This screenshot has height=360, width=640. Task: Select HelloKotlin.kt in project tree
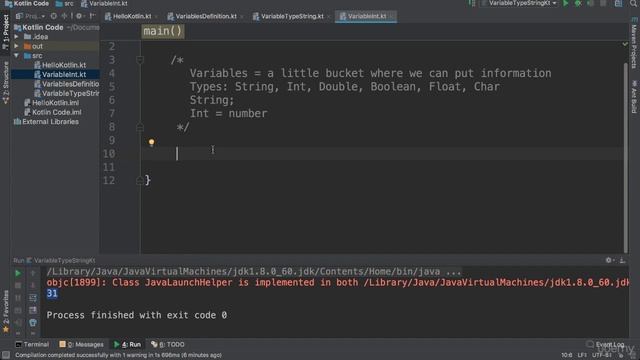pyautogui.click(x=60, y=65)
